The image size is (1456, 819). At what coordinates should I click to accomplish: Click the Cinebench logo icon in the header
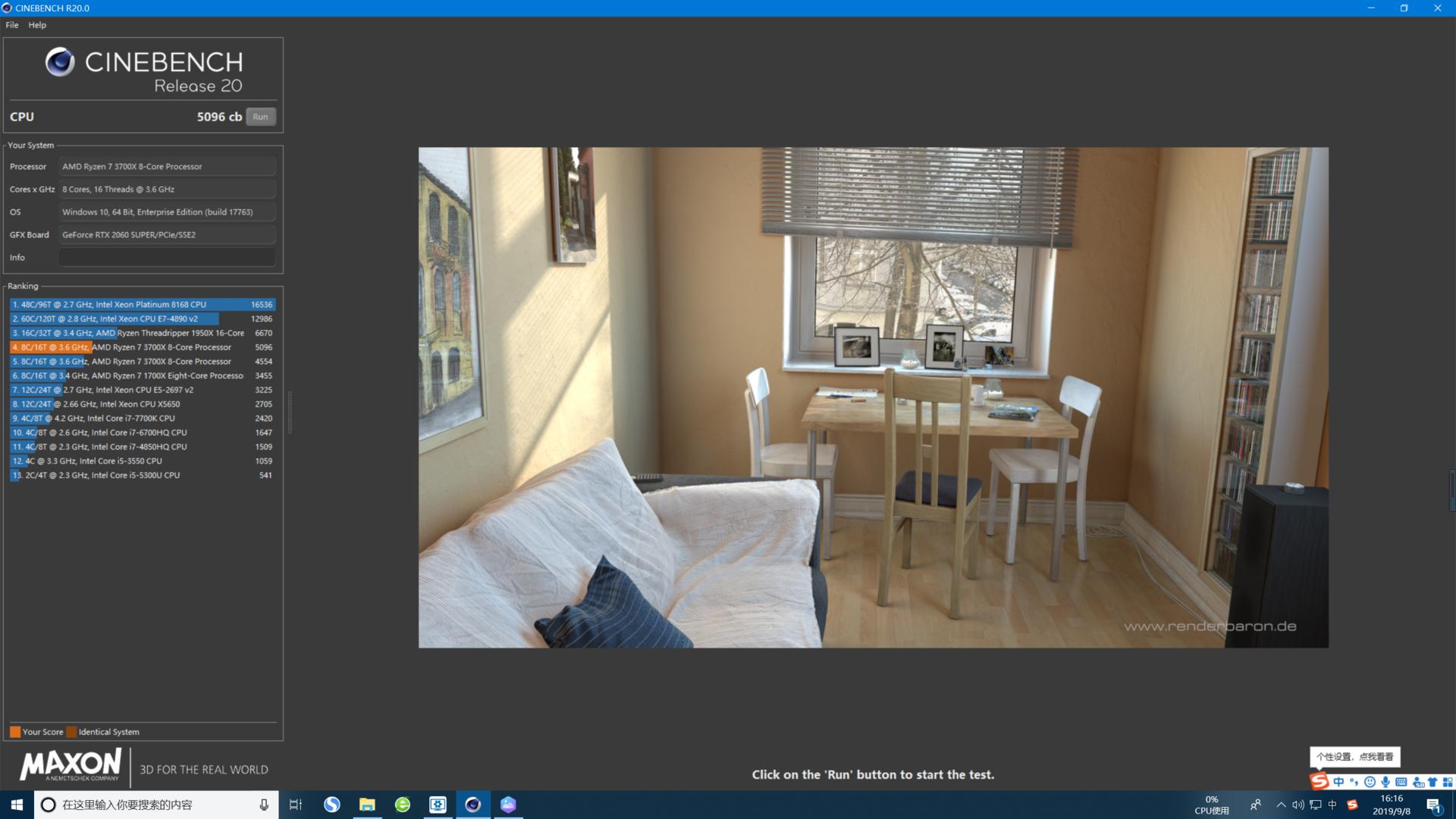tap(60, 62)
